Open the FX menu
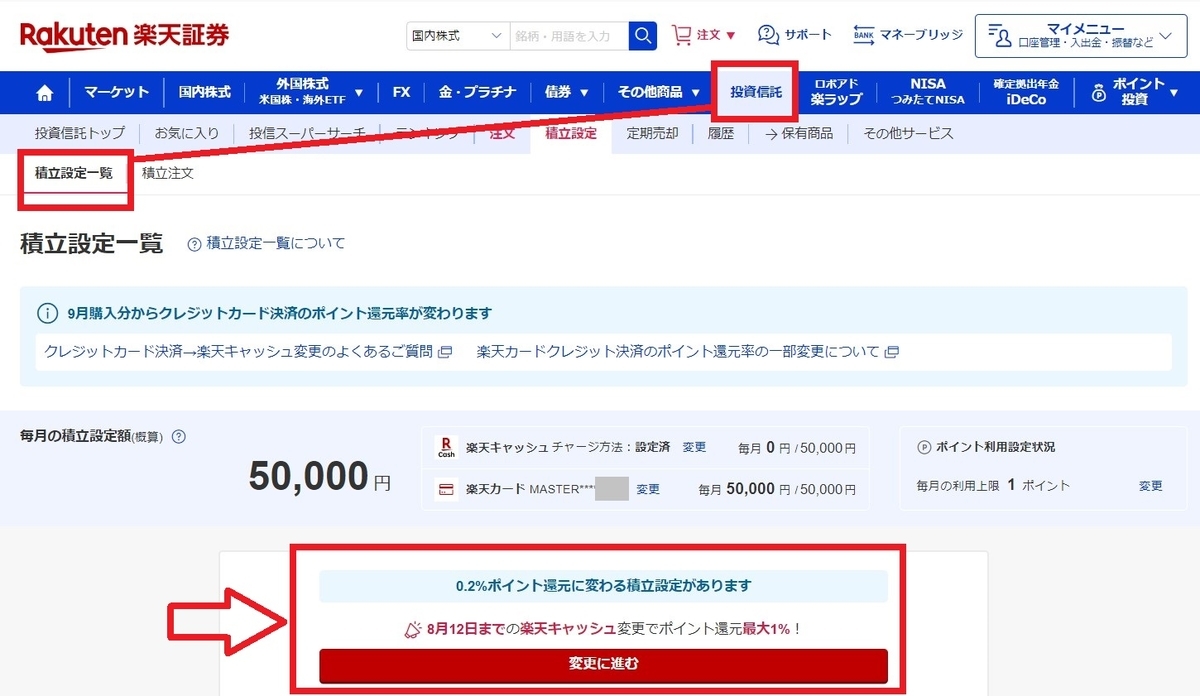This screenshot has width=1200, height=696. (401, 92)
